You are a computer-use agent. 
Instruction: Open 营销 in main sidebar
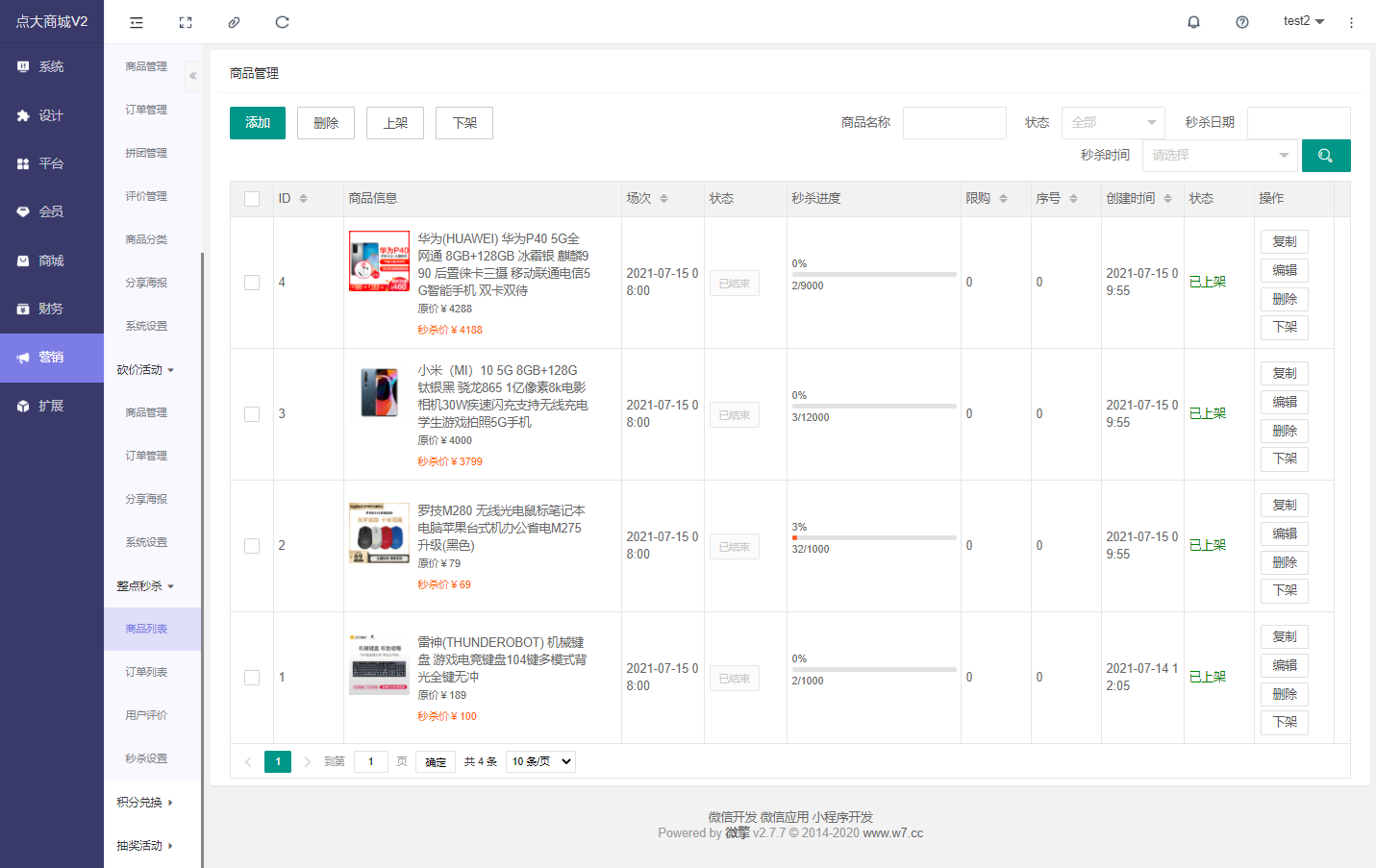pos(52,358)
